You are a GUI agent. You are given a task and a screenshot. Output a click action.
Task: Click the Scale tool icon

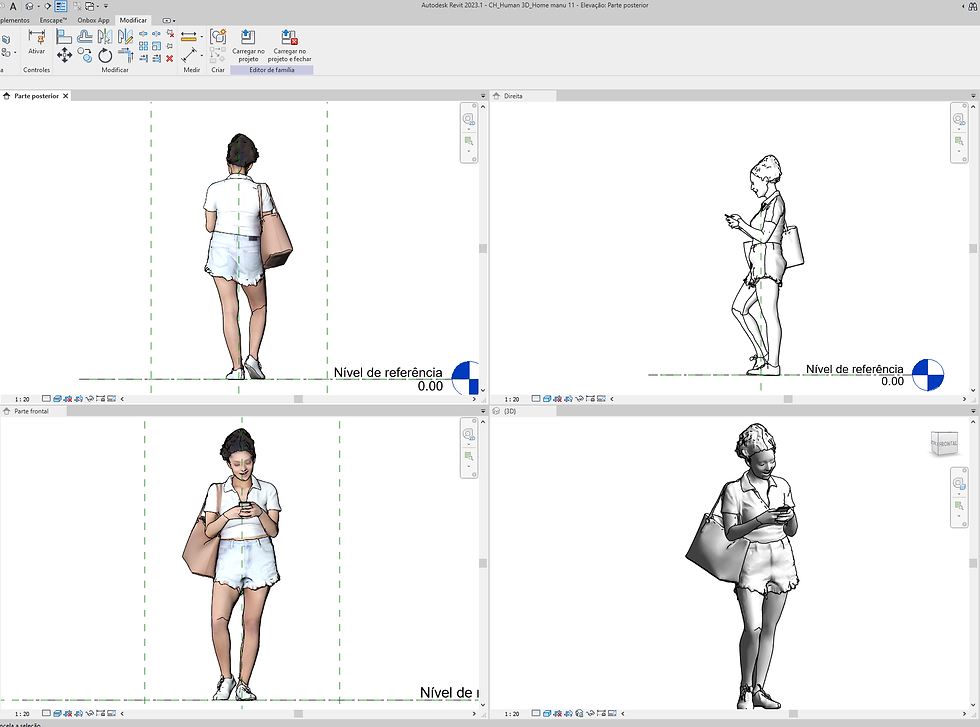point(156,46)
